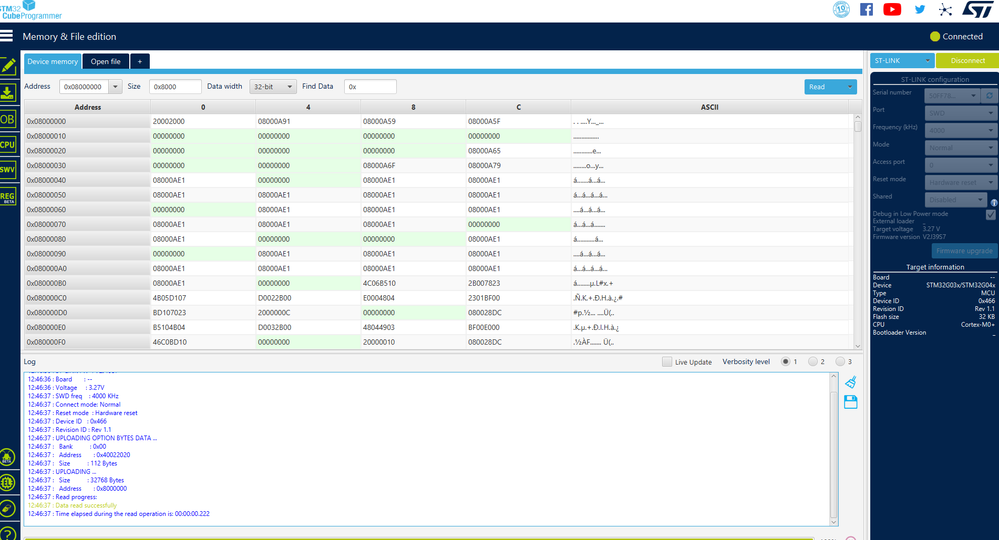
Task: Enable the Live Update checkbox
Action: coord(667,362)
